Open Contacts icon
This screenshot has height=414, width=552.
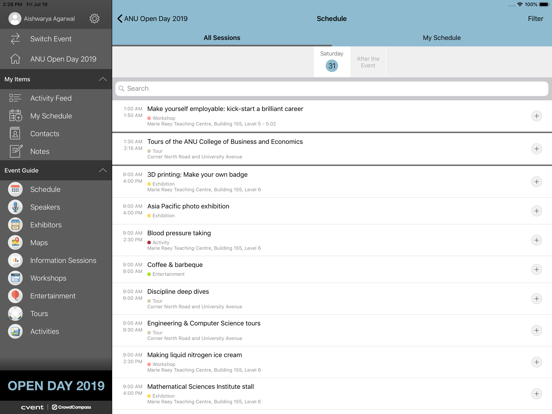point(15,133)
